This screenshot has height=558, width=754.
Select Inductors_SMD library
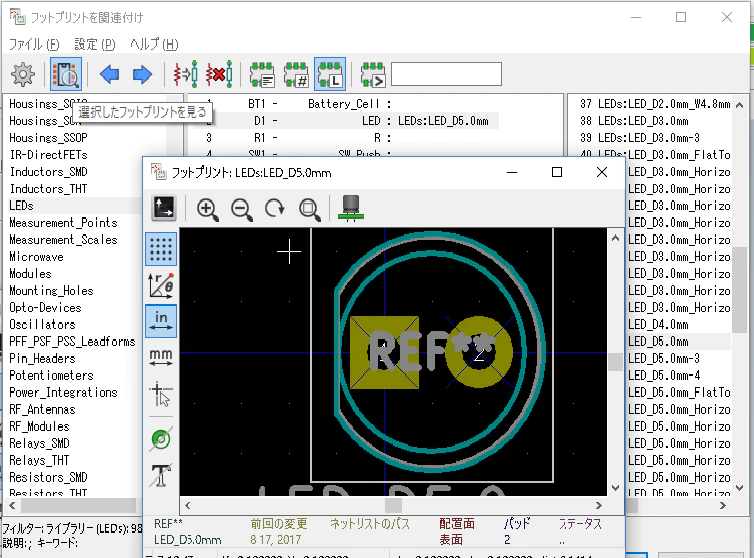(49, 172)
